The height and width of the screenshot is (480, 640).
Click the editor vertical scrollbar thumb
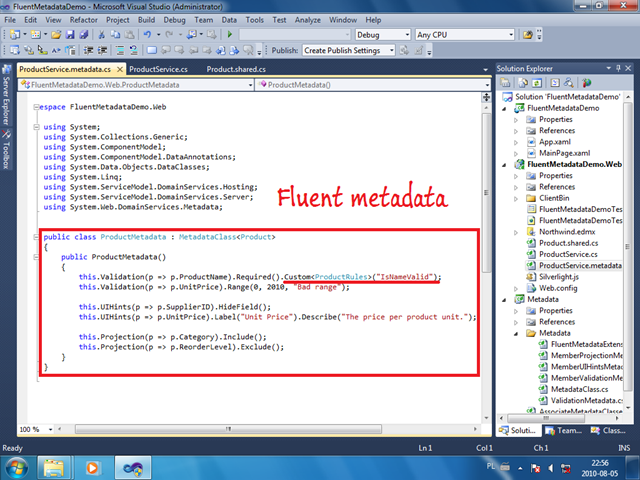[486, 193]
